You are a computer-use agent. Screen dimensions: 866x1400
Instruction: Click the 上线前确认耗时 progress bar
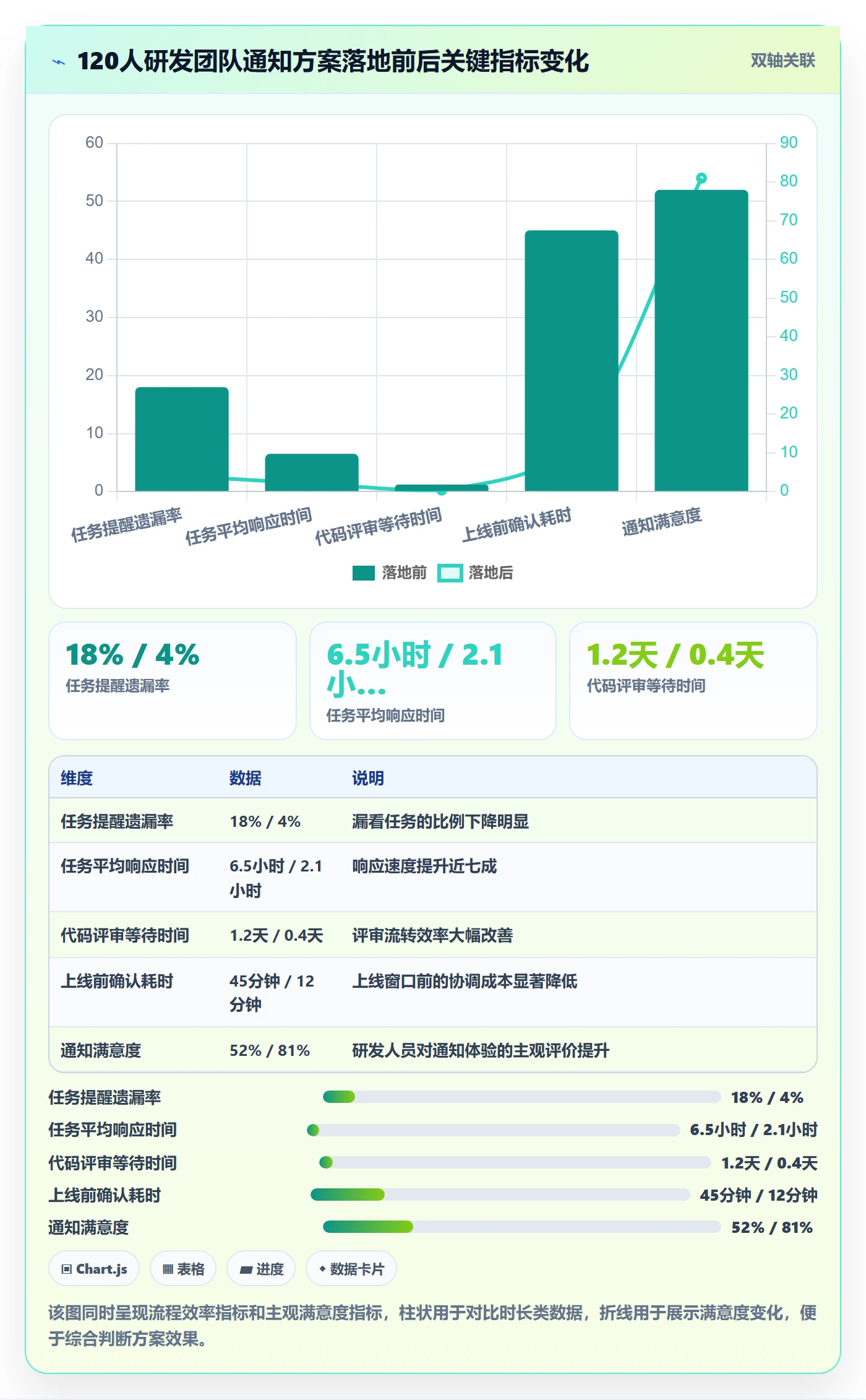(500, 1195)
